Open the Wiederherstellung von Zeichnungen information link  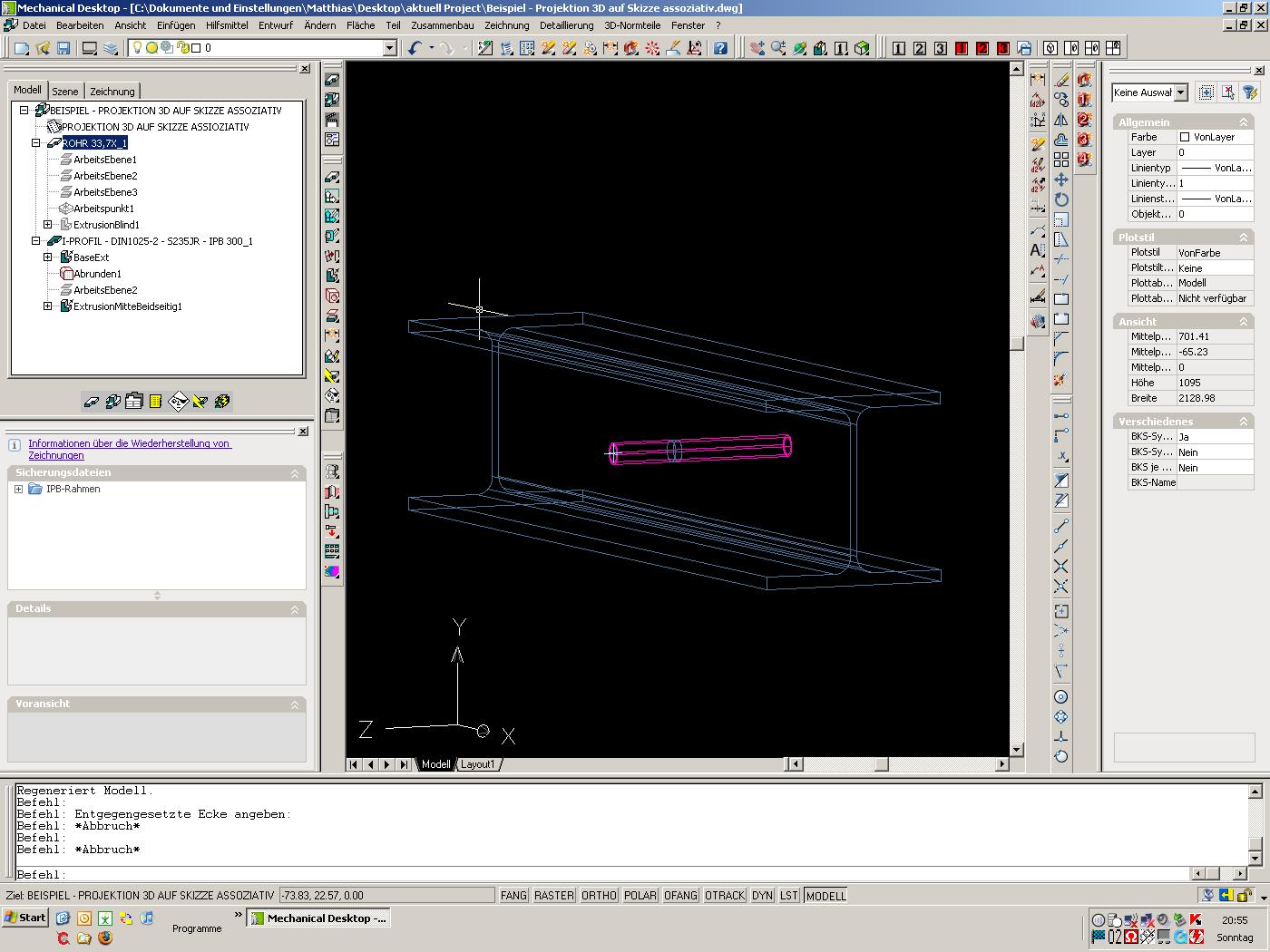coord(130,449)
